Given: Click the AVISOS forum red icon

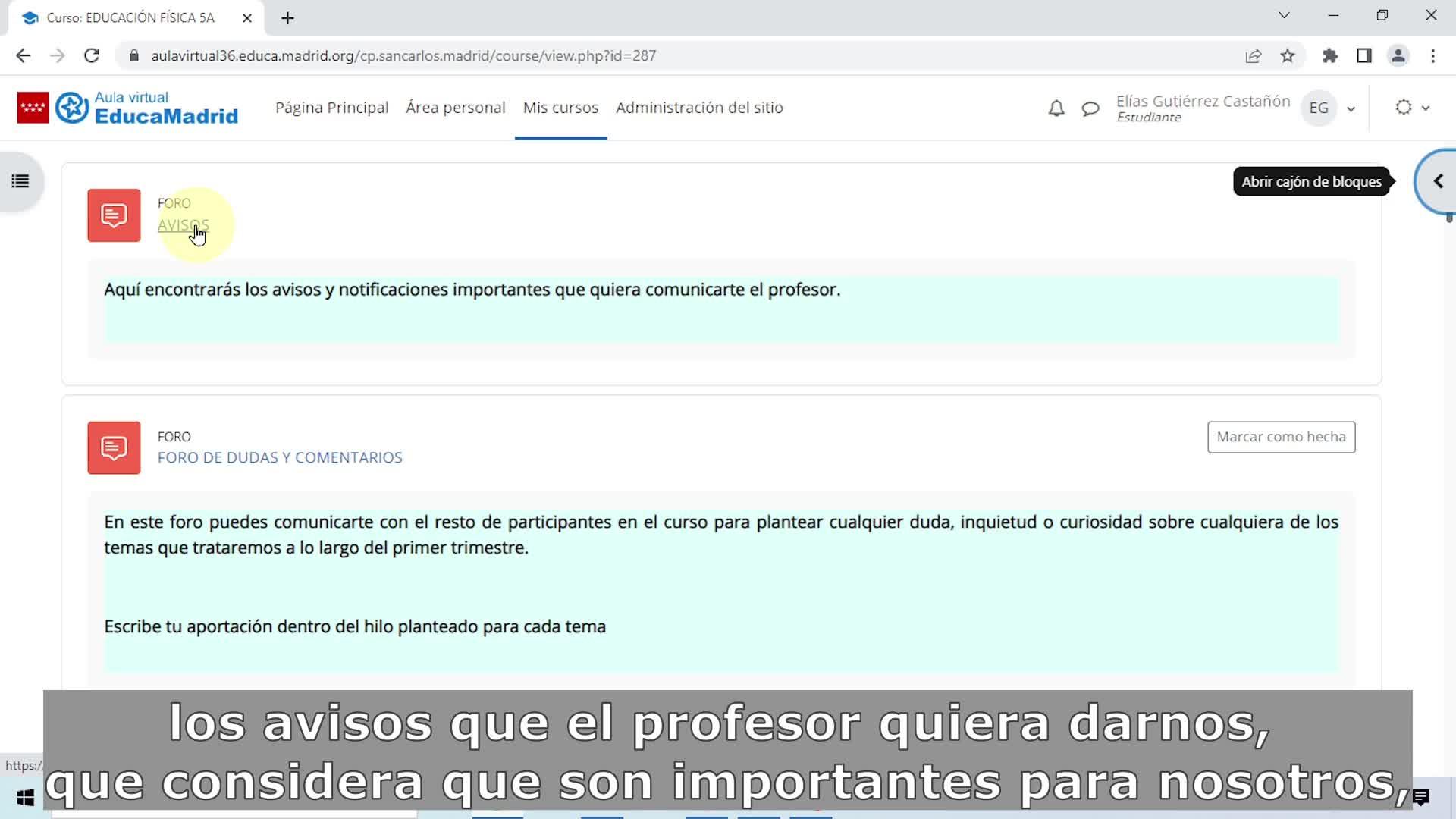Looking at the screenshot, I should pos(114,215).
